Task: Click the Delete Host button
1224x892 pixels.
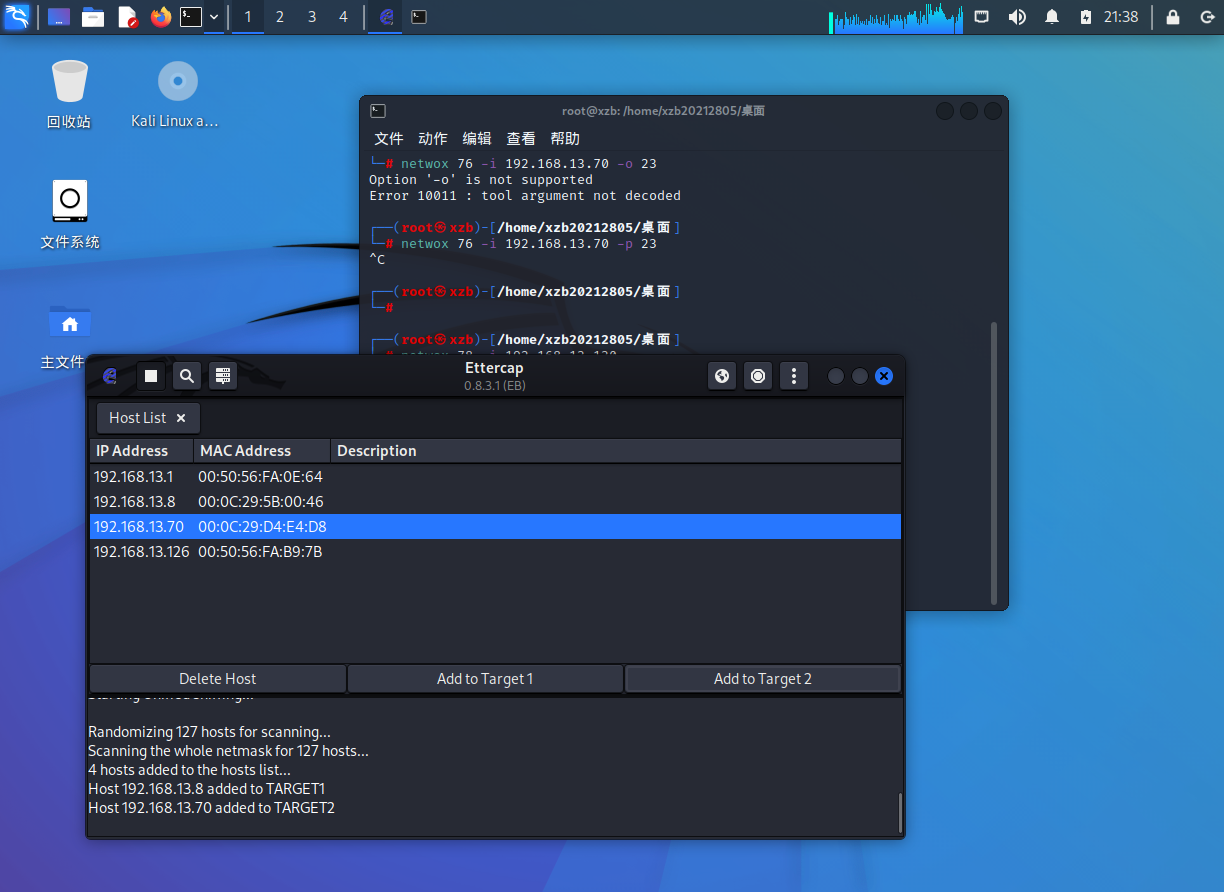Action: [218, 679]
